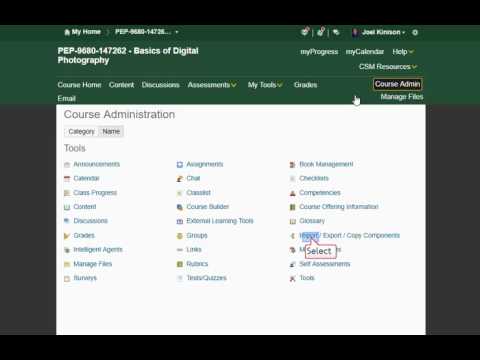
Task: Switch to Name view
Action: pos(111,131)
